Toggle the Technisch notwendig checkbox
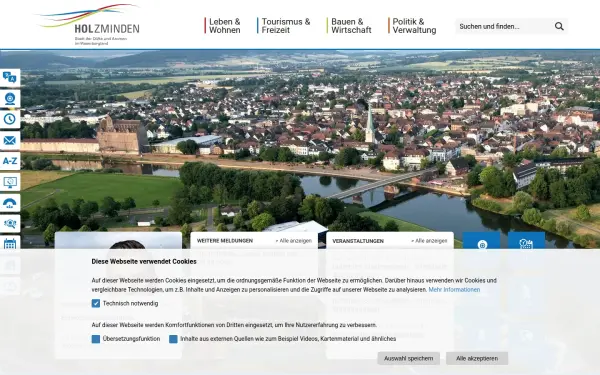600x375 pixels. [x=96, y=303]
